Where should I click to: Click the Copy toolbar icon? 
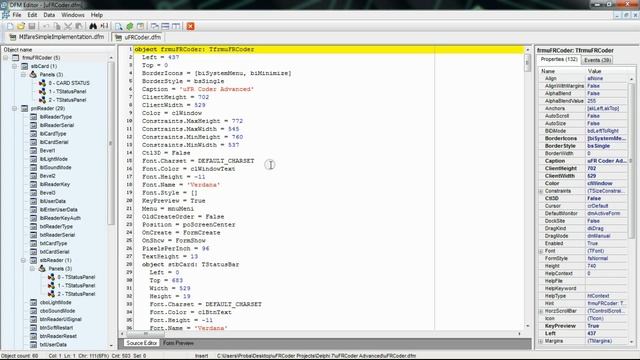57,26
